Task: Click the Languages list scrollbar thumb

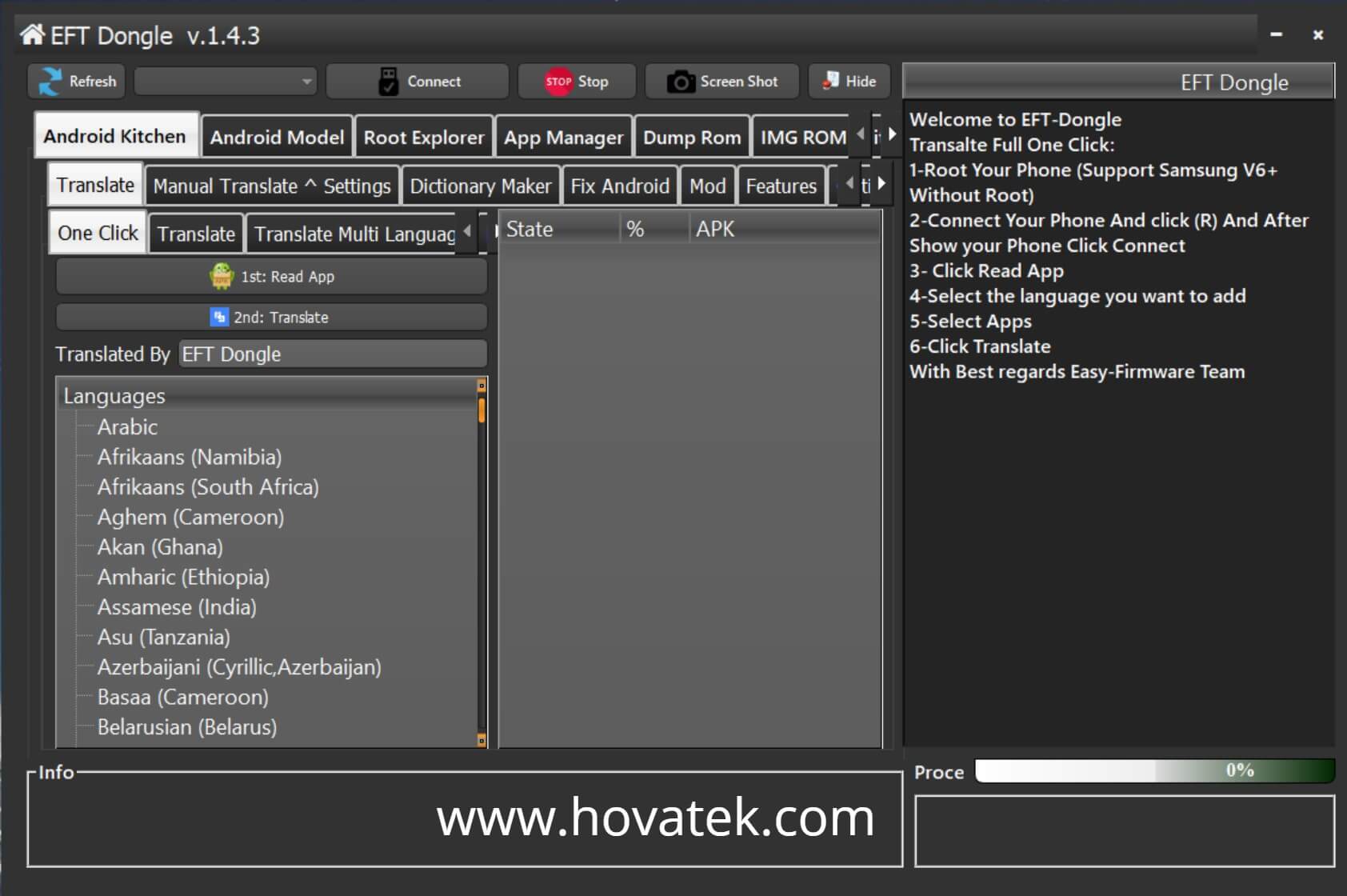Action: point(482,410)
